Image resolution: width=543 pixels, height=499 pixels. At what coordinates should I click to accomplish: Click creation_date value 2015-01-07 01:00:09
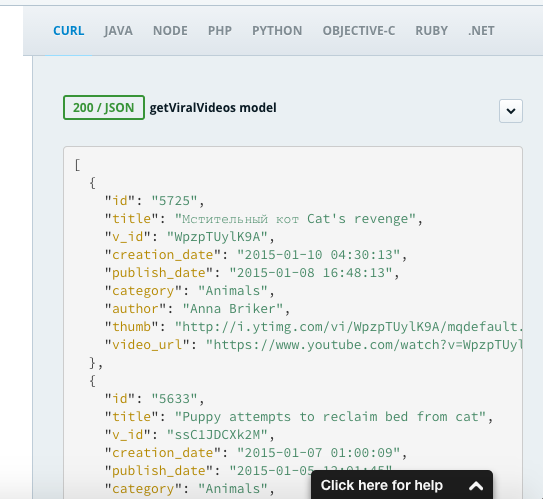tap(319, 453)
